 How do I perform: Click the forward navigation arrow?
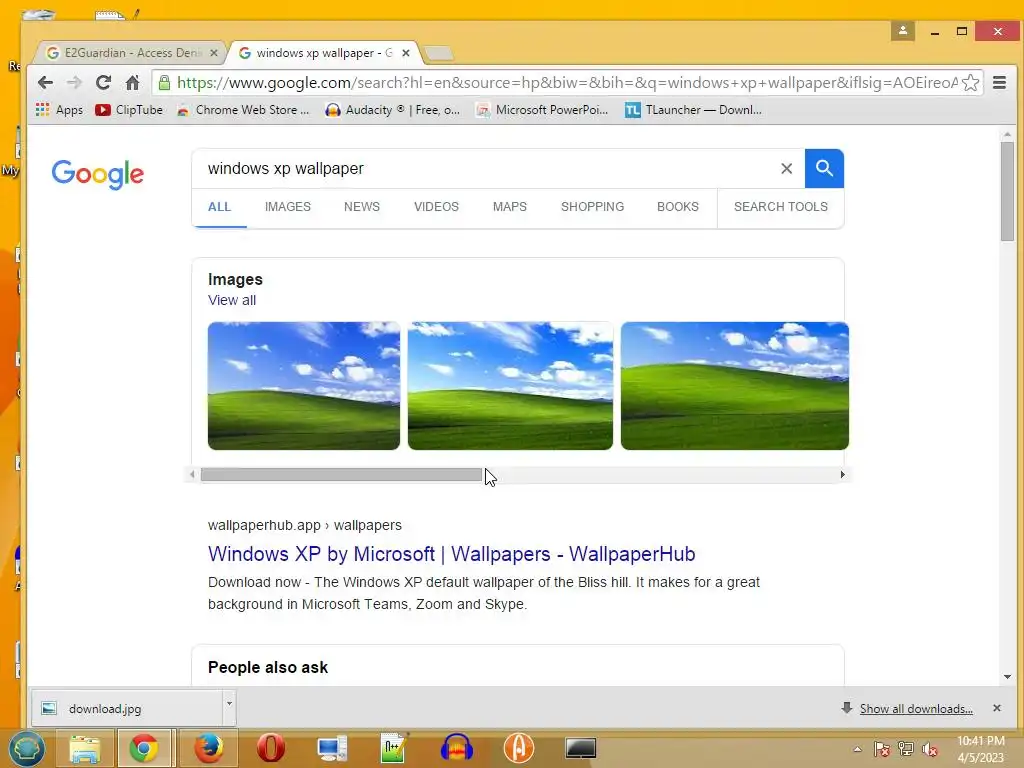click(x=74, y=83)
